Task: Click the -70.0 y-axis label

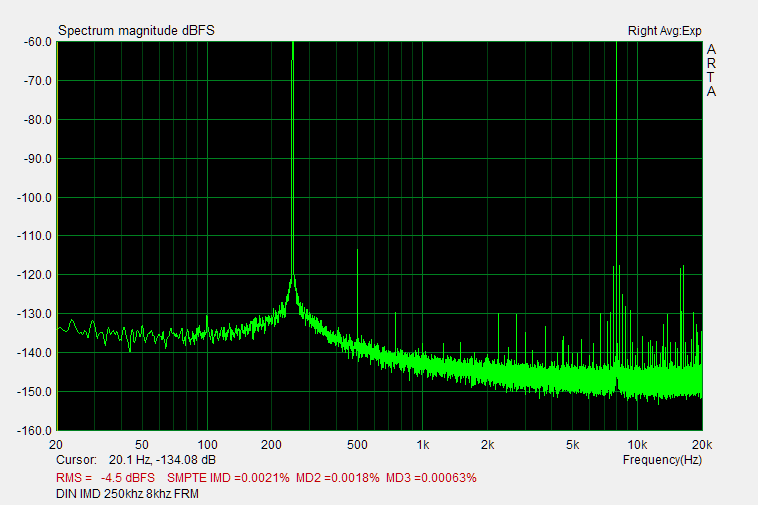Action: click(37, 81)
